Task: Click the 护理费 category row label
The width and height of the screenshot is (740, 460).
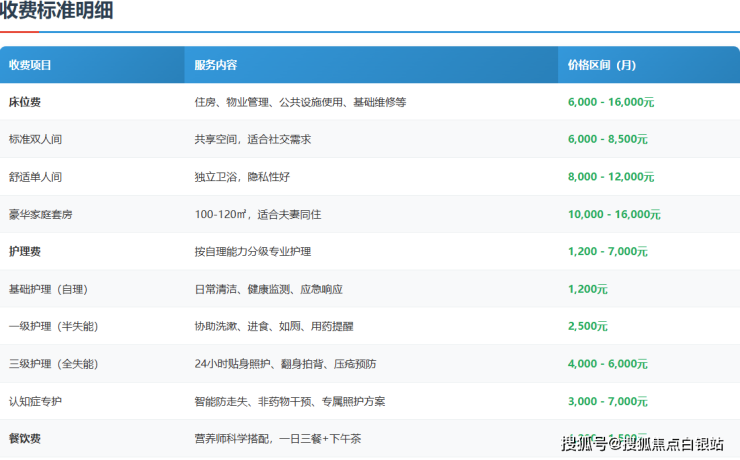Action: pos(24,251)
